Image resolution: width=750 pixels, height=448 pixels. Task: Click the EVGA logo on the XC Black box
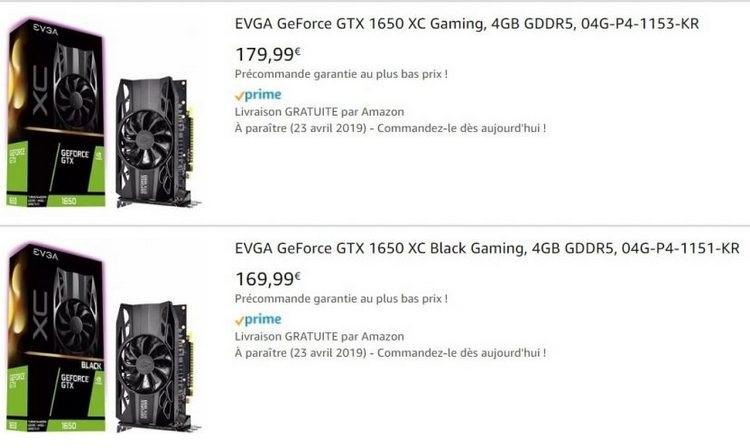[45, 255]
